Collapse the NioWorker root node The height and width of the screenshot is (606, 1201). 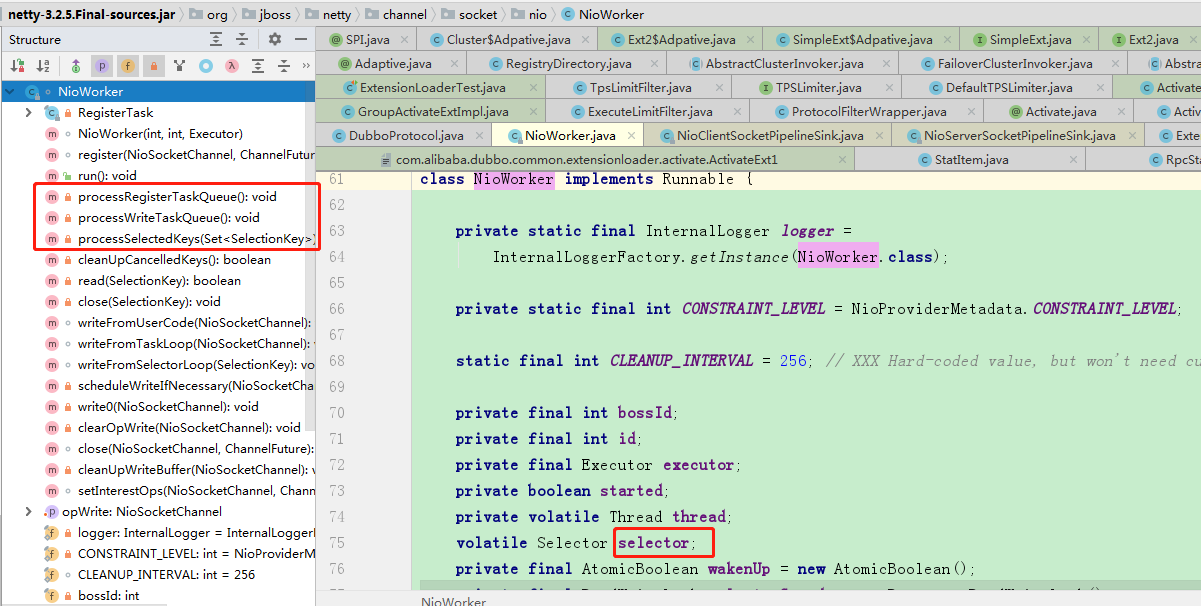click(x=11, y=92)
